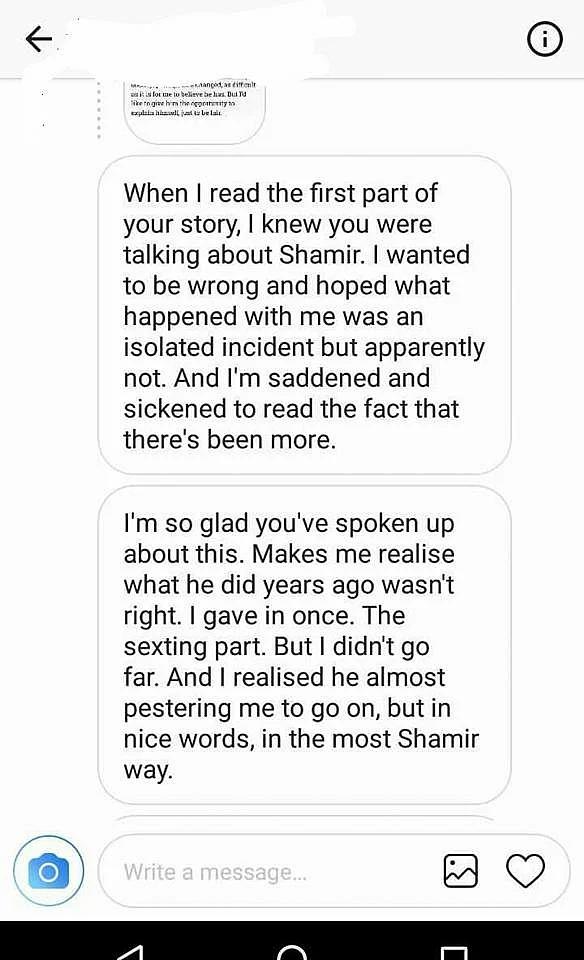The height and width of the screenshot is (960, 584).
Task: Open the blue camera button
Action: pyautogui.click(x=48, y=871)
